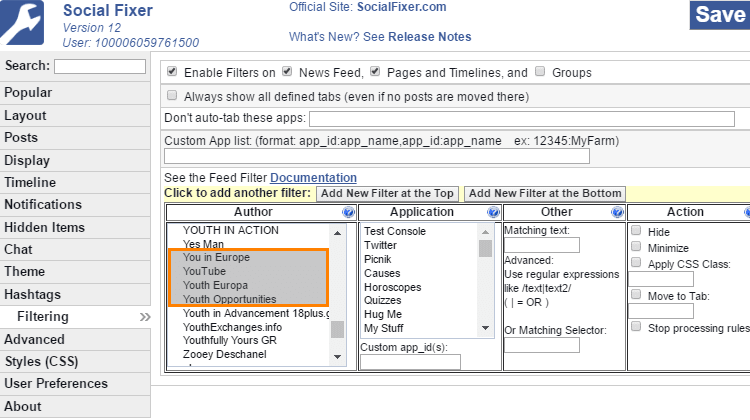Check Apply CSS Class checkbox
The height and width of the screenshot is (420, 750).
click(x=636, y=262)
